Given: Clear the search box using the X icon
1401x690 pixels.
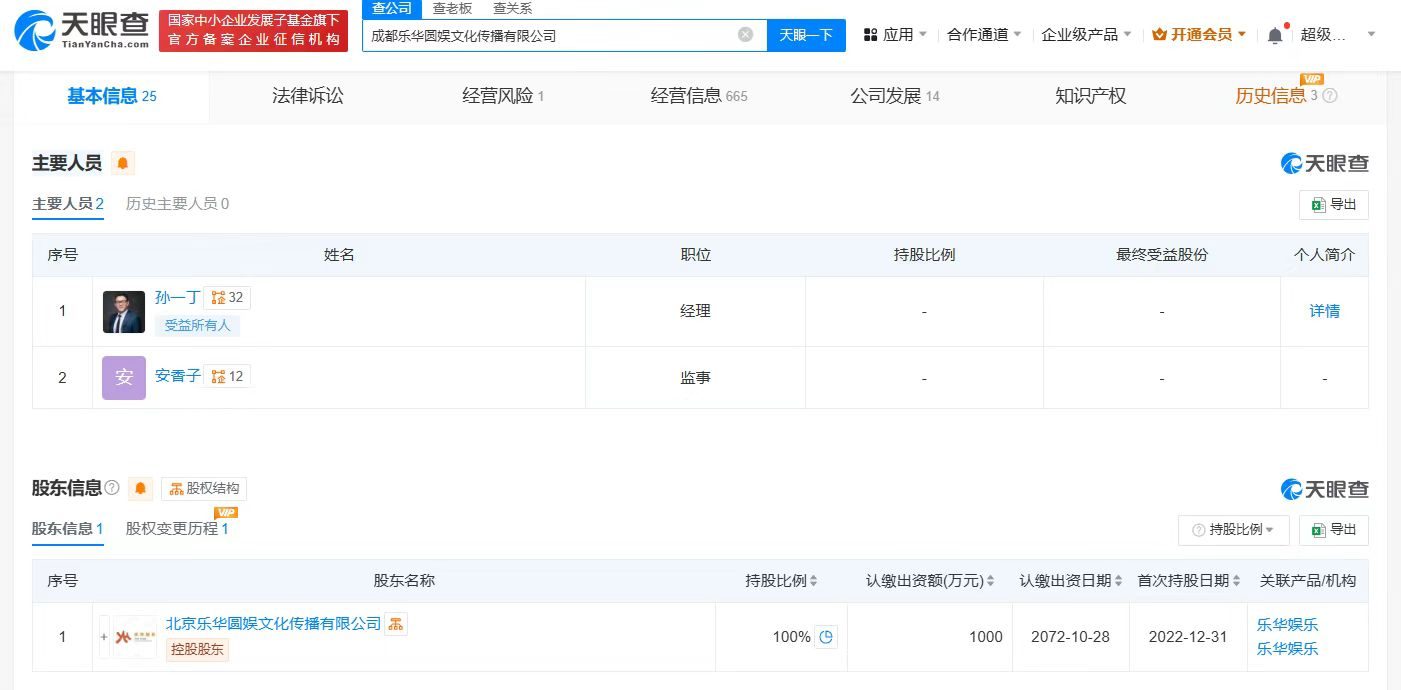Looking at the screenshot, I should (745, 33).
